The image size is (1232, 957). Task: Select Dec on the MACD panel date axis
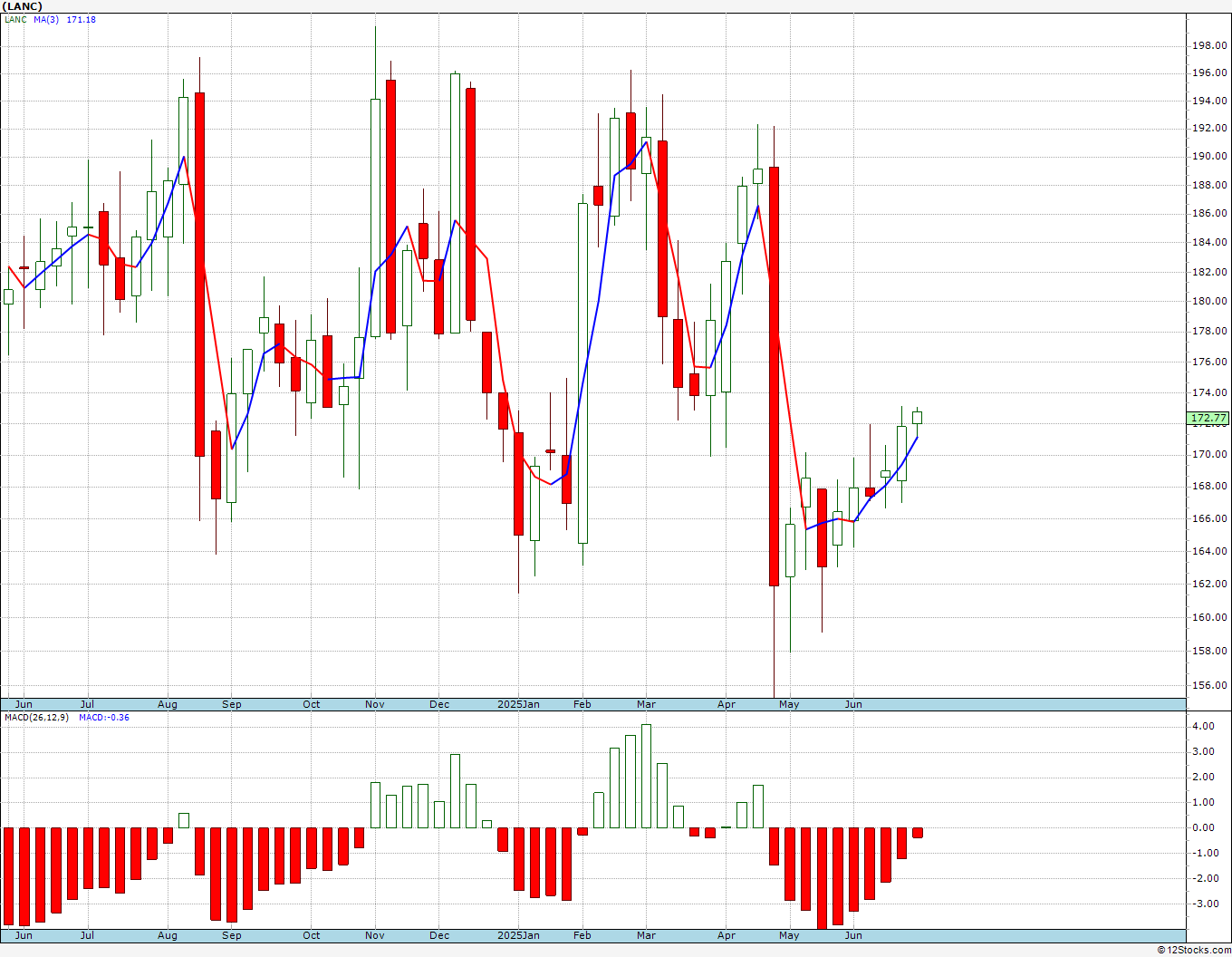tap(439, 935)
